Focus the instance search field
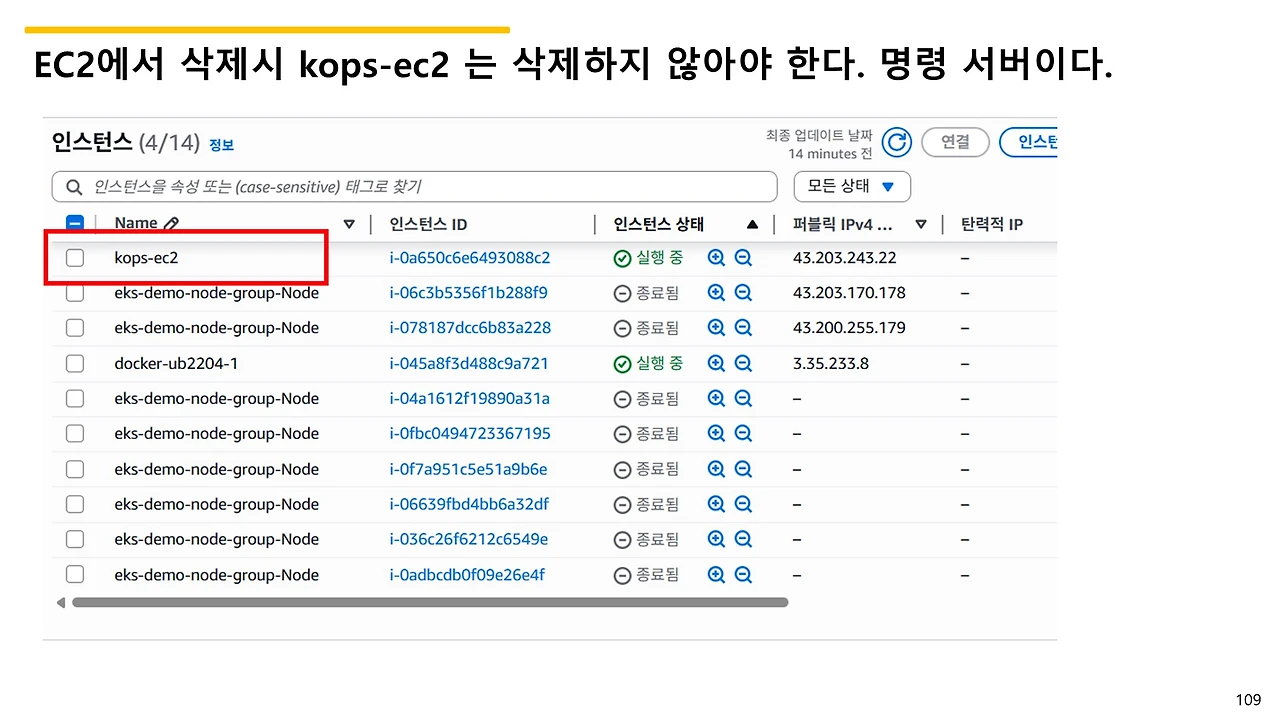This screenshot has width=1280, height=720. 414,187
